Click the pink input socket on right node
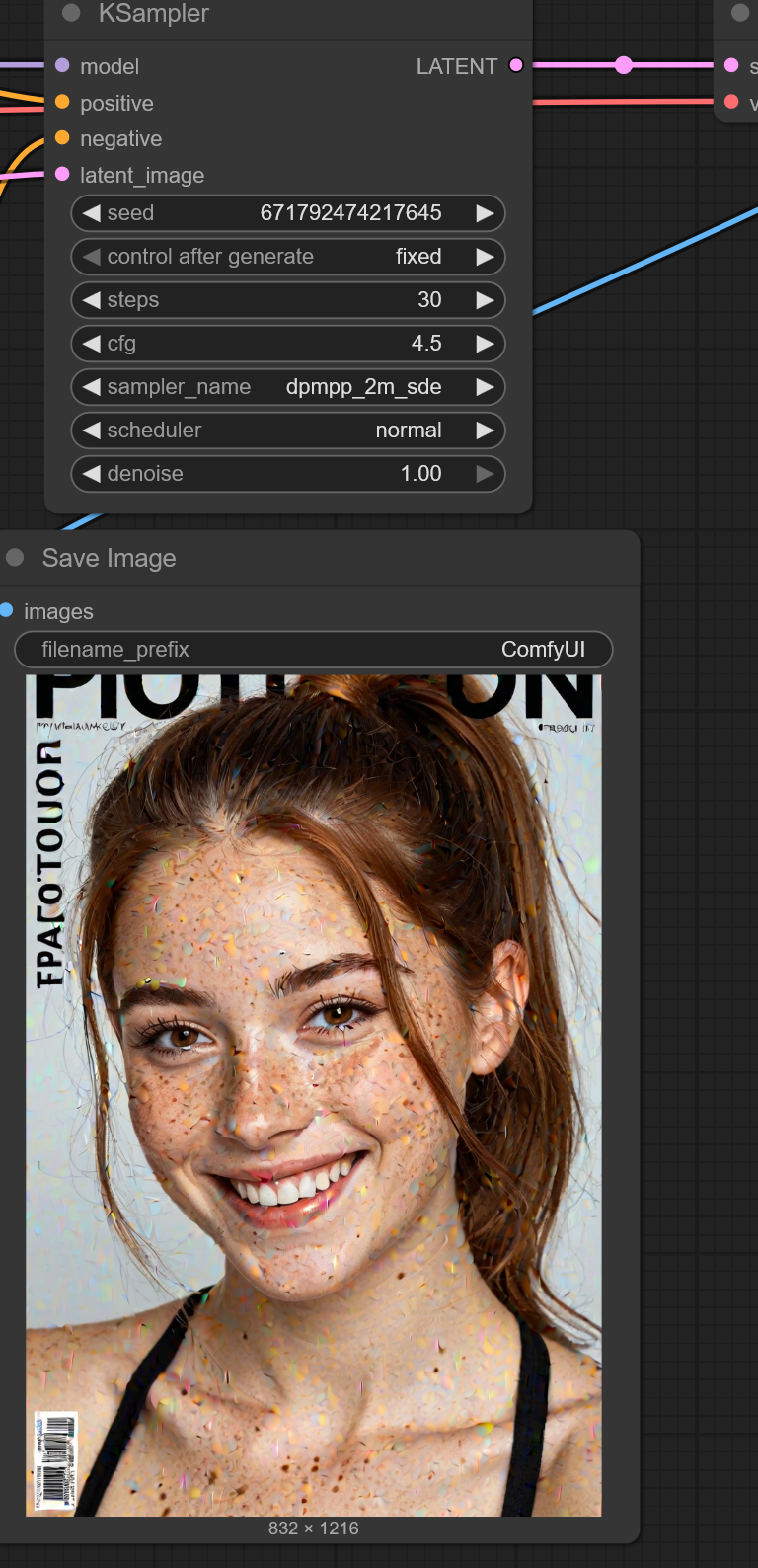Viewport: 758px width, 1568px height. coord(731,65)
